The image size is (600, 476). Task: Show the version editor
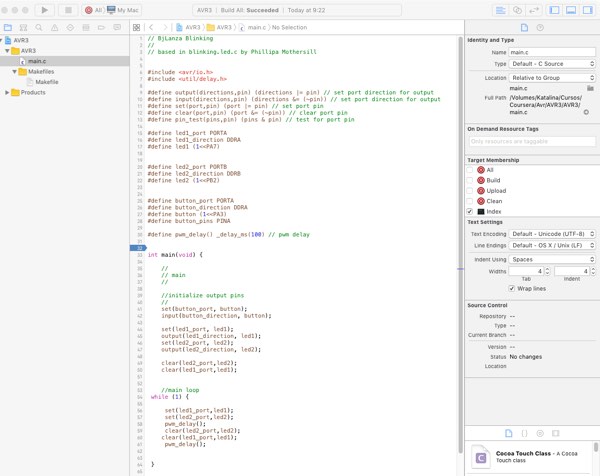[533, 10]
